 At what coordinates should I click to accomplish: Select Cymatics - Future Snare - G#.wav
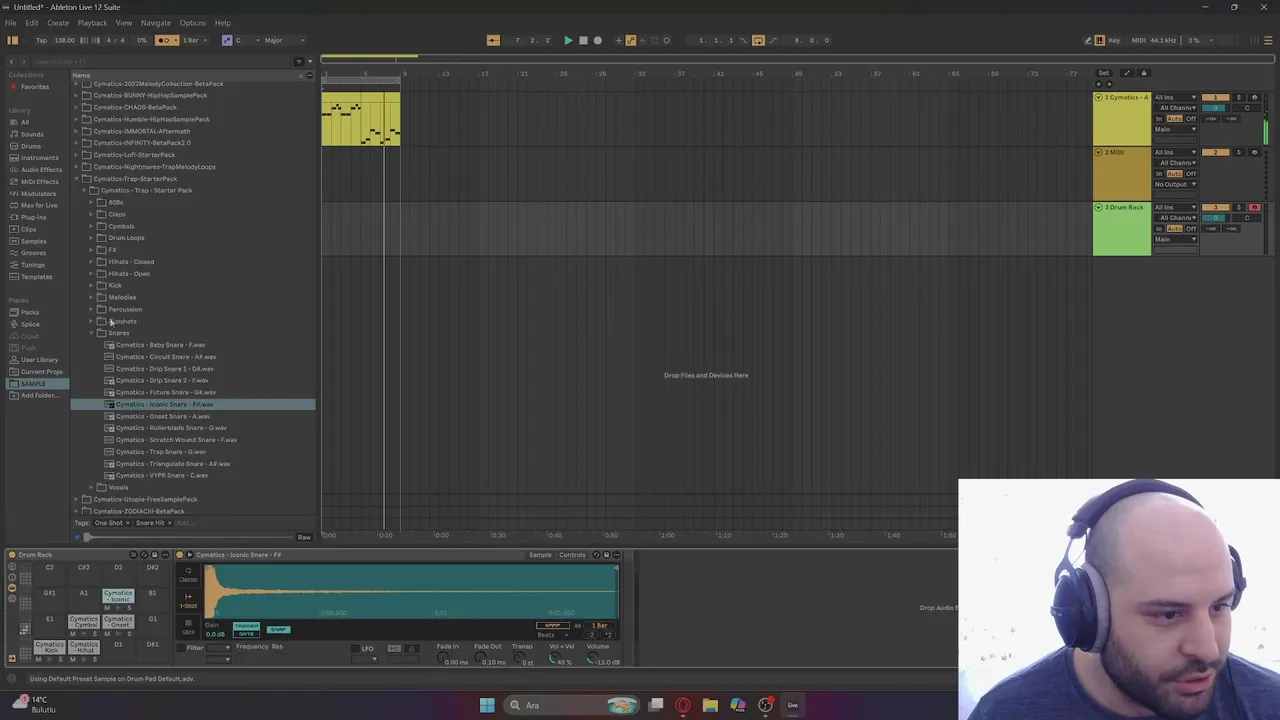(165, 392)
